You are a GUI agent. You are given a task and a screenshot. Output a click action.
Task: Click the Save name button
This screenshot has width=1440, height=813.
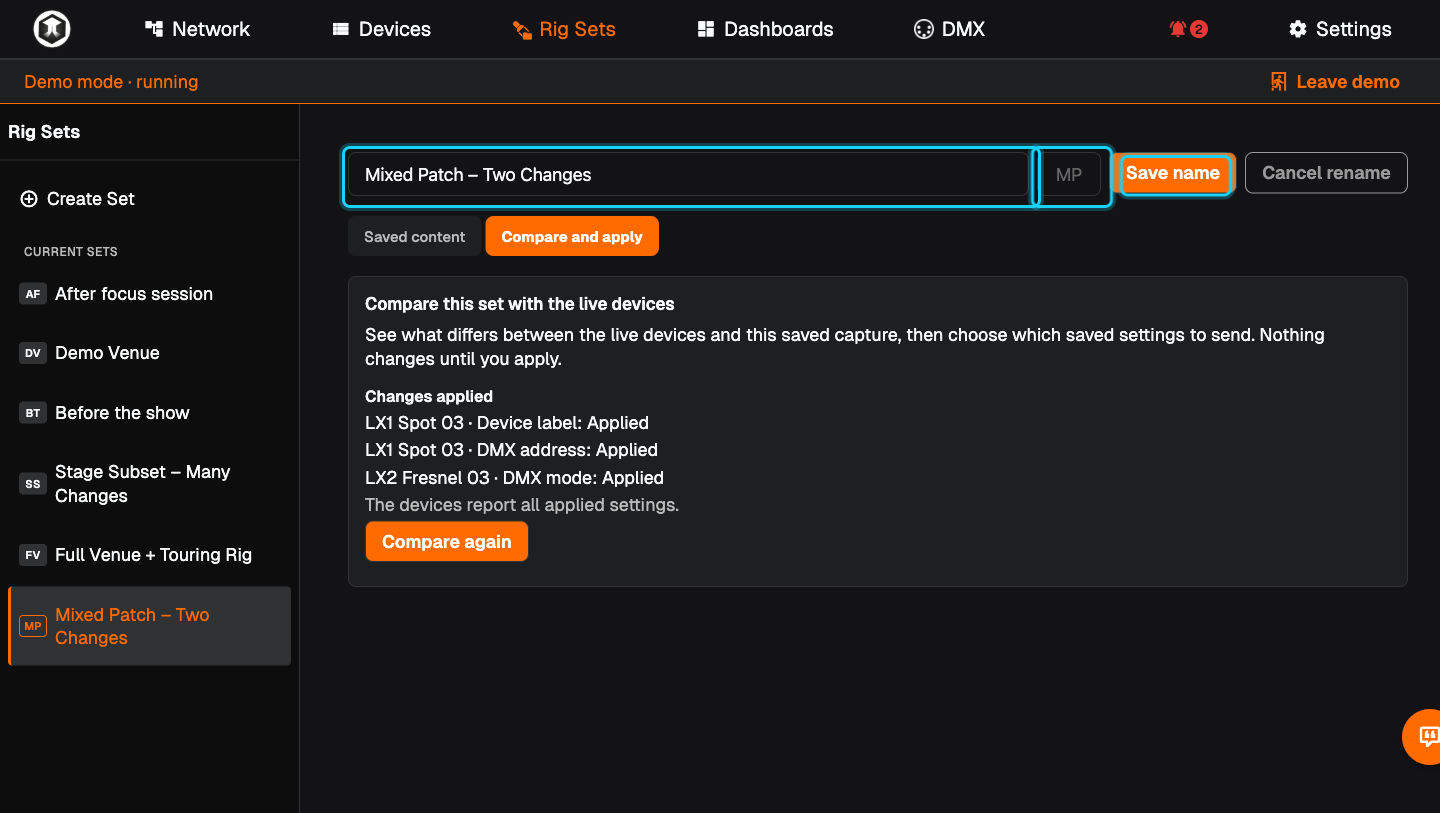pos(1173,173)
